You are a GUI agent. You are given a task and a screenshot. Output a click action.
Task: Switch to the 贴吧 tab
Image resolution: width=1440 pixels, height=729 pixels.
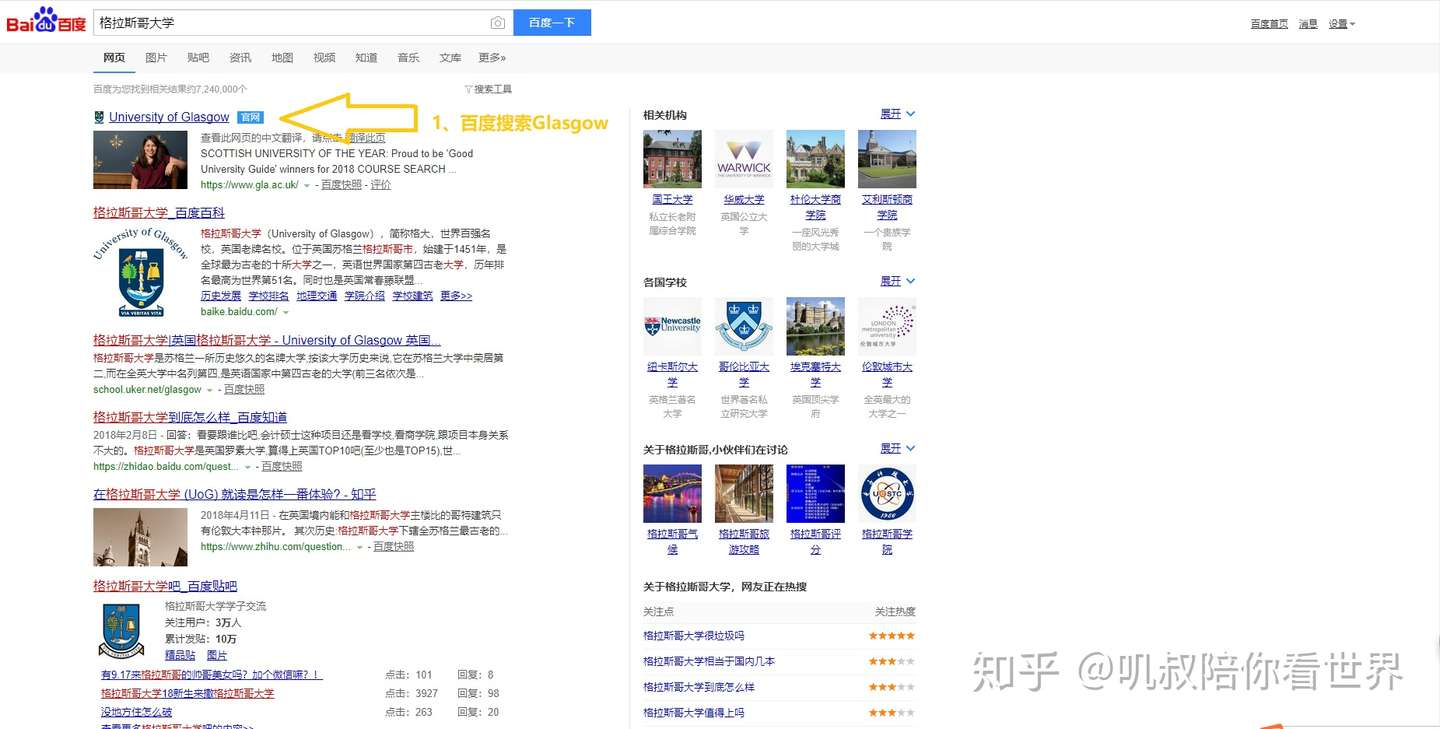198,58
